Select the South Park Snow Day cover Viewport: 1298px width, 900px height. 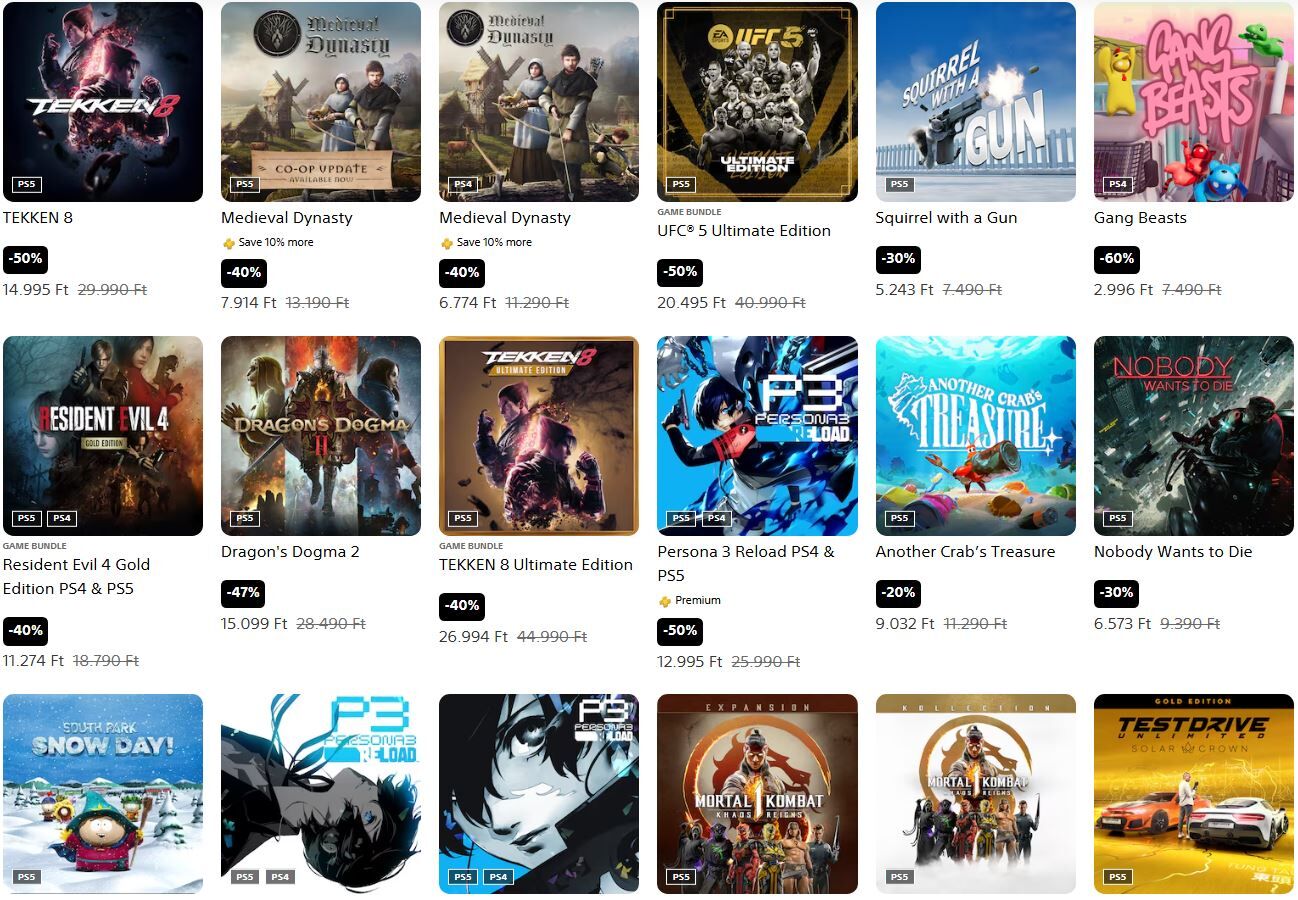(103, 794)
